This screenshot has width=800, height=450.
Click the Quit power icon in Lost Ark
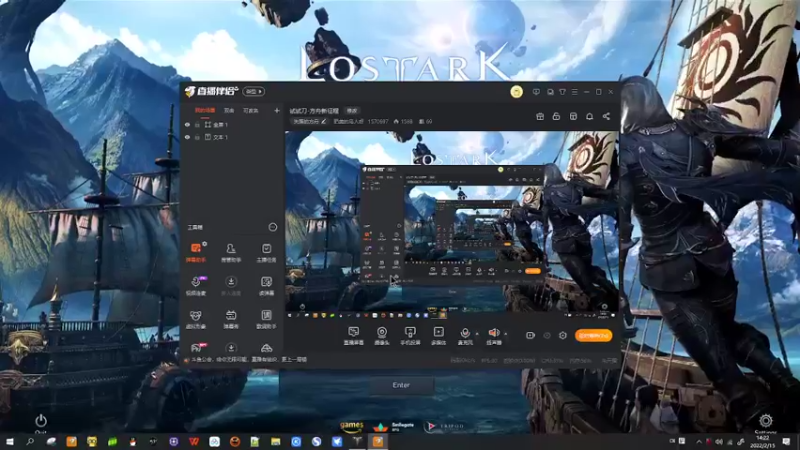[41, 421]
